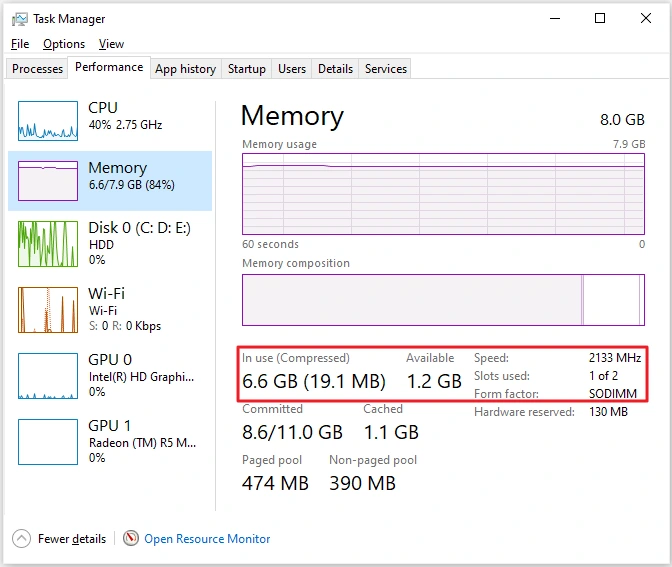672x567 pixels.
Task: Click the Slots used 1 of 2 value
Action: (603, 375)
